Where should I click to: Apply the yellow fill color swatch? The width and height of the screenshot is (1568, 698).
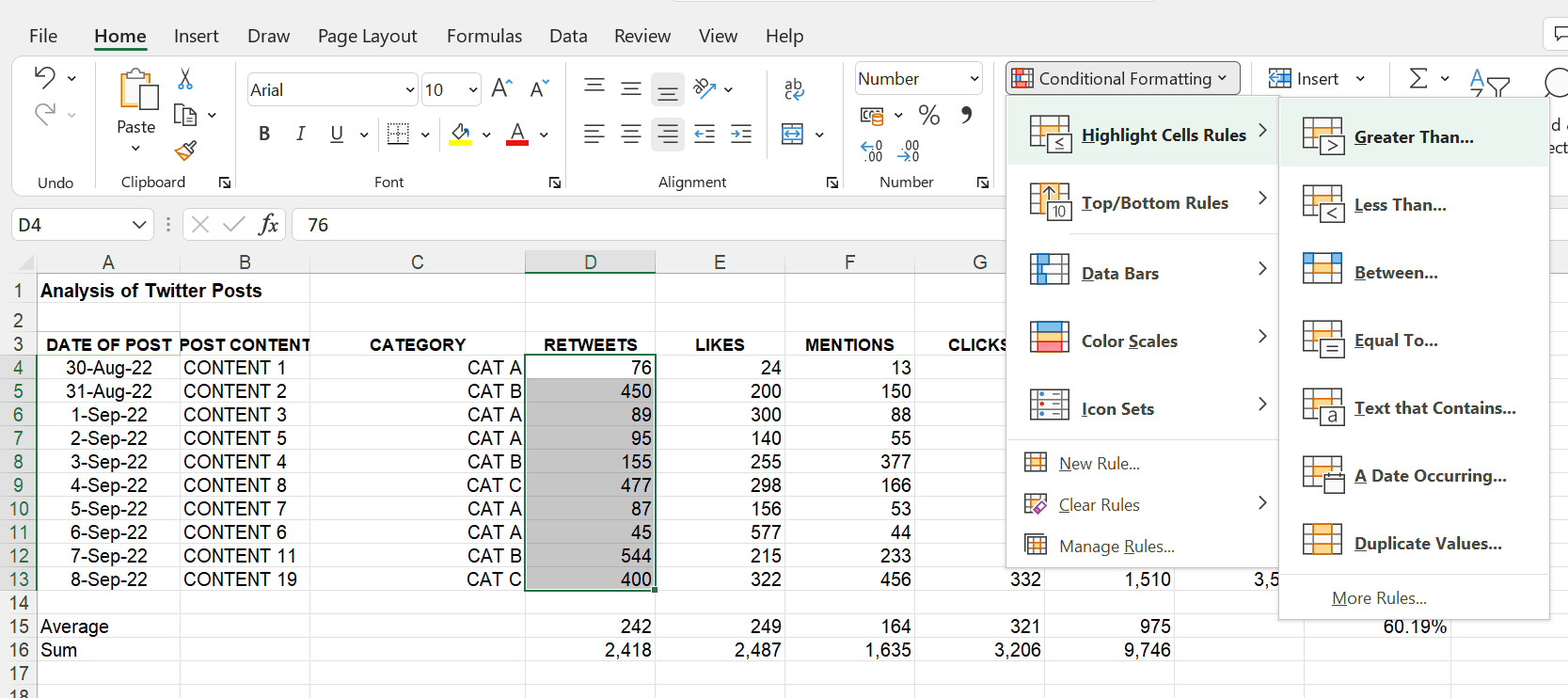[x=460, y=135]
